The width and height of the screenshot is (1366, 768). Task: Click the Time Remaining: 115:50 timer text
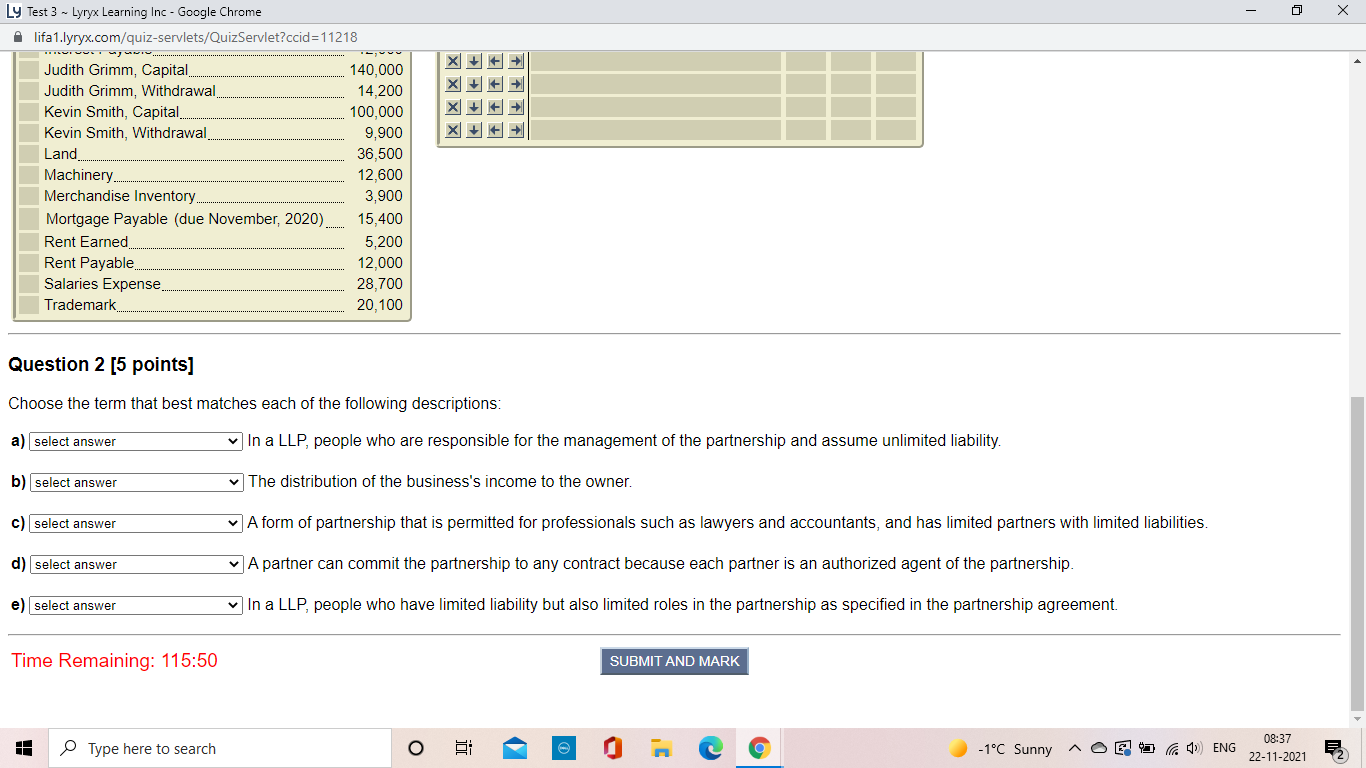point(114,661)
